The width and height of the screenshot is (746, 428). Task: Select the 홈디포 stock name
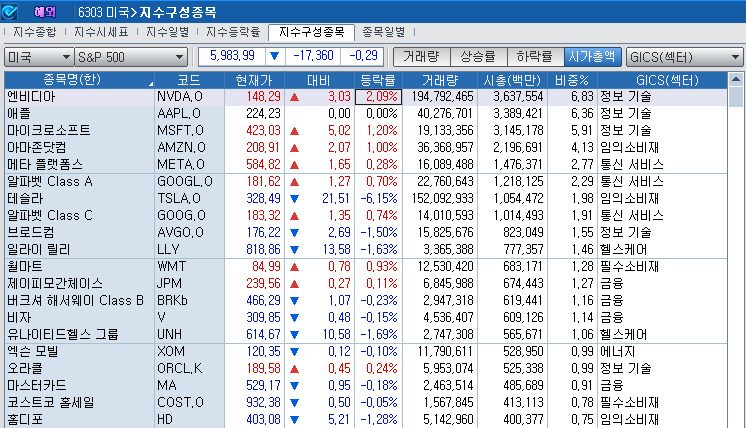pos(25,420)
